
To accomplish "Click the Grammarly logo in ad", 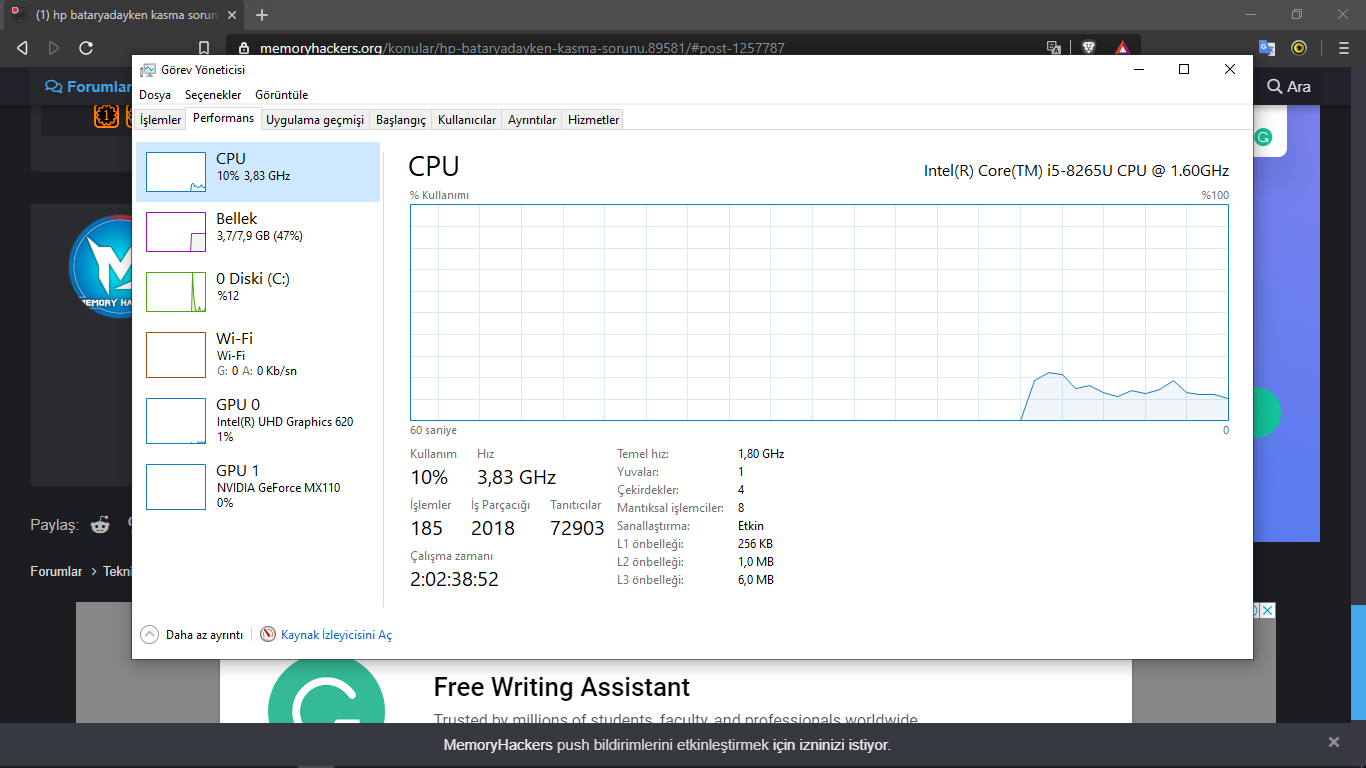I will (x=326, y=692).
